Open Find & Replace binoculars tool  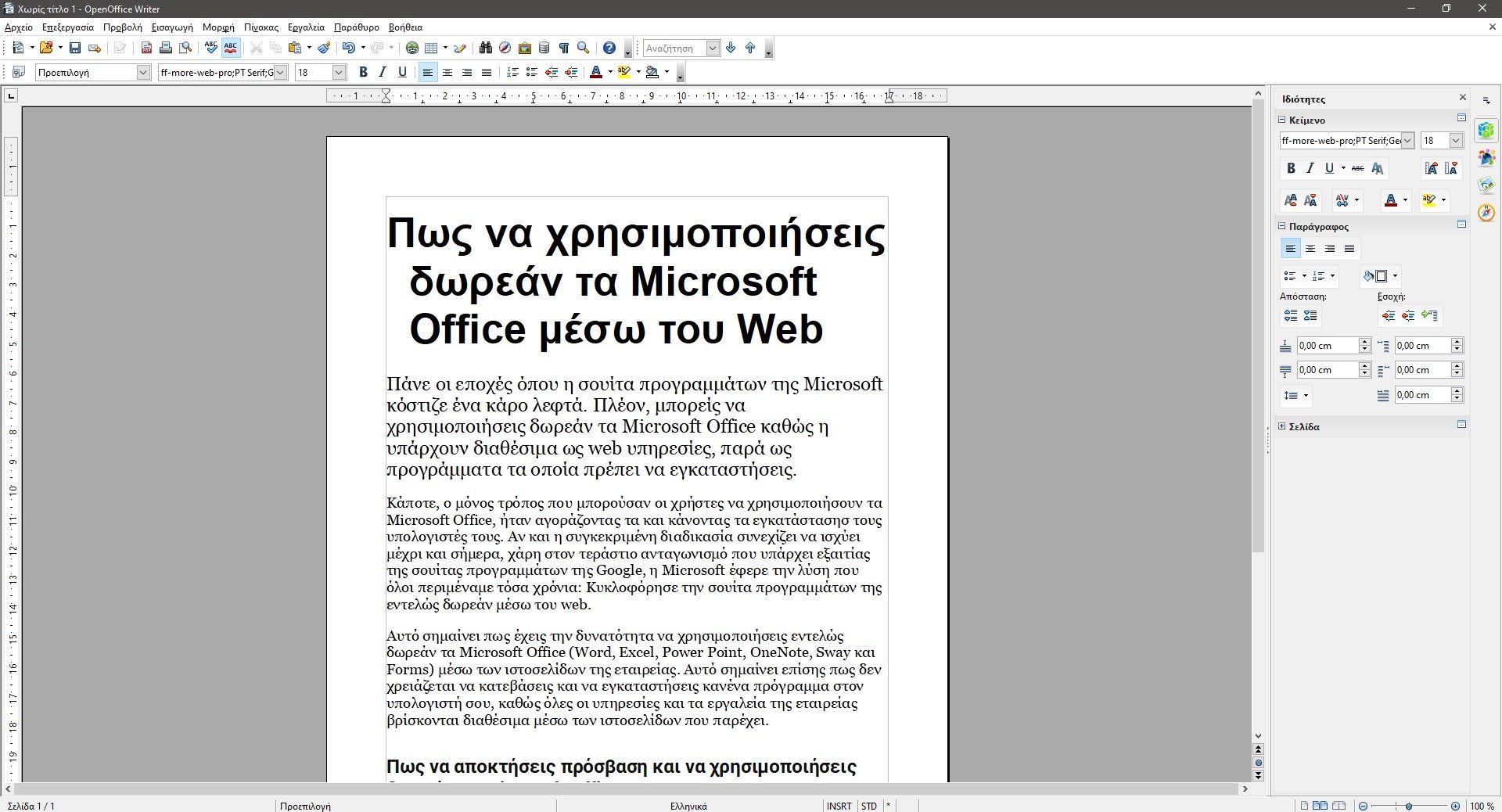486,49
